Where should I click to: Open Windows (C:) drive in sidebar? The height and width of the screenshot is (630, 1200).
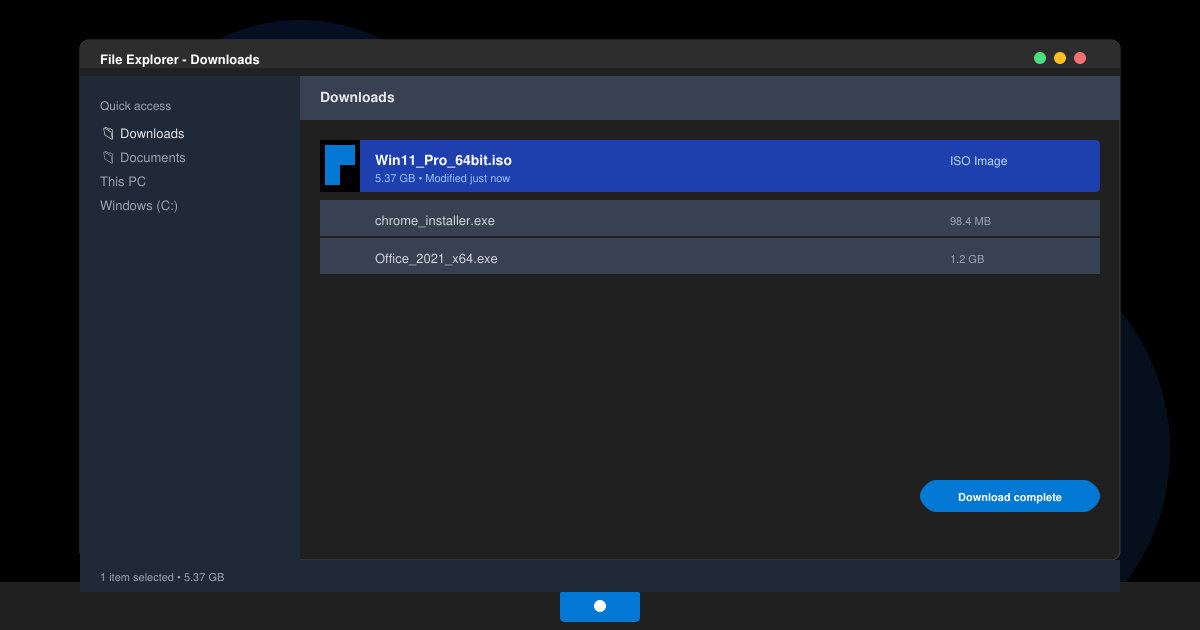[x=139, y=206]
